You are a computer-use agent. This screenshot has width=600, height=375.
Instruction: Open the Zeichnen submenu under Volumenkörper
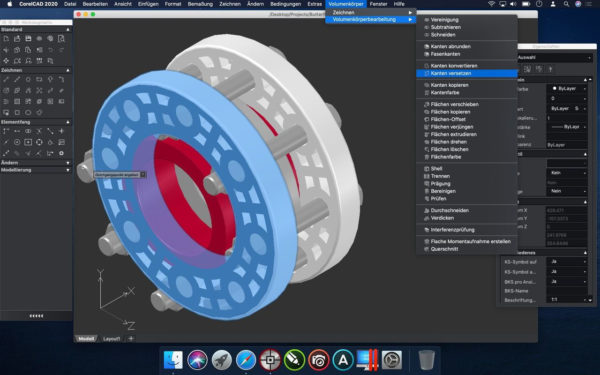point(370,12)
